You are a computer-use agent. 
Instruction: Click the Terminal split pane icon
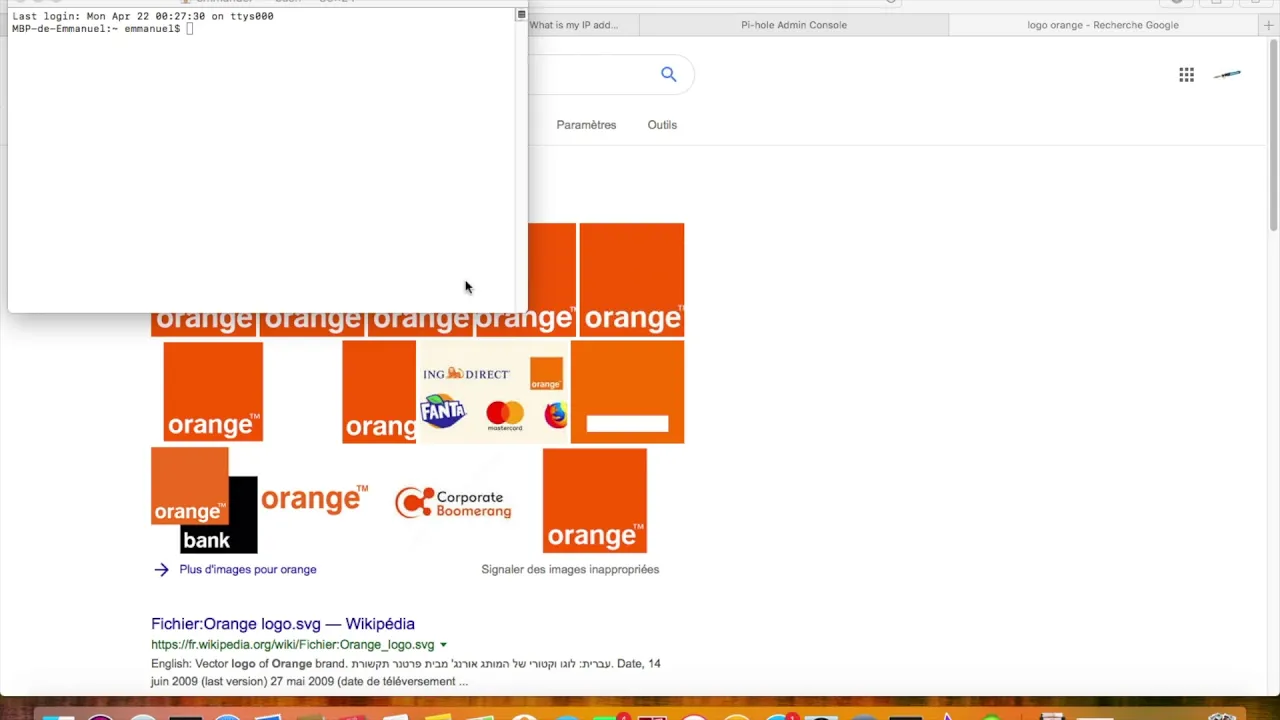click(521, 15)
